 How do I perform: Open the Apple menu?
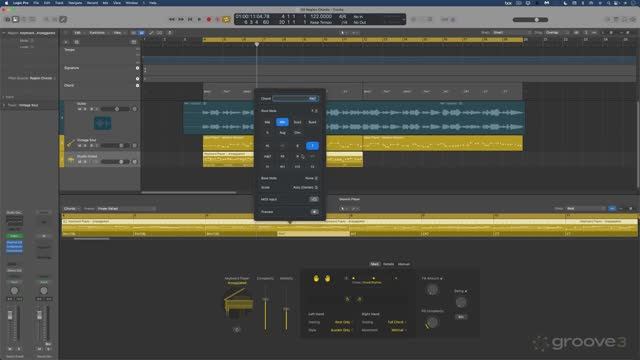[6, 3]
